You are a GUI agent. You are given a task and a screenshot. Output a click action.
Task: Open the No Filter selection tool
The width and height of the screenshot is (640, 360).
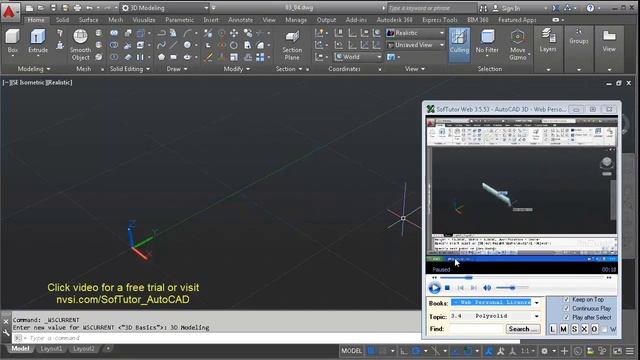(x=487, y=41)
